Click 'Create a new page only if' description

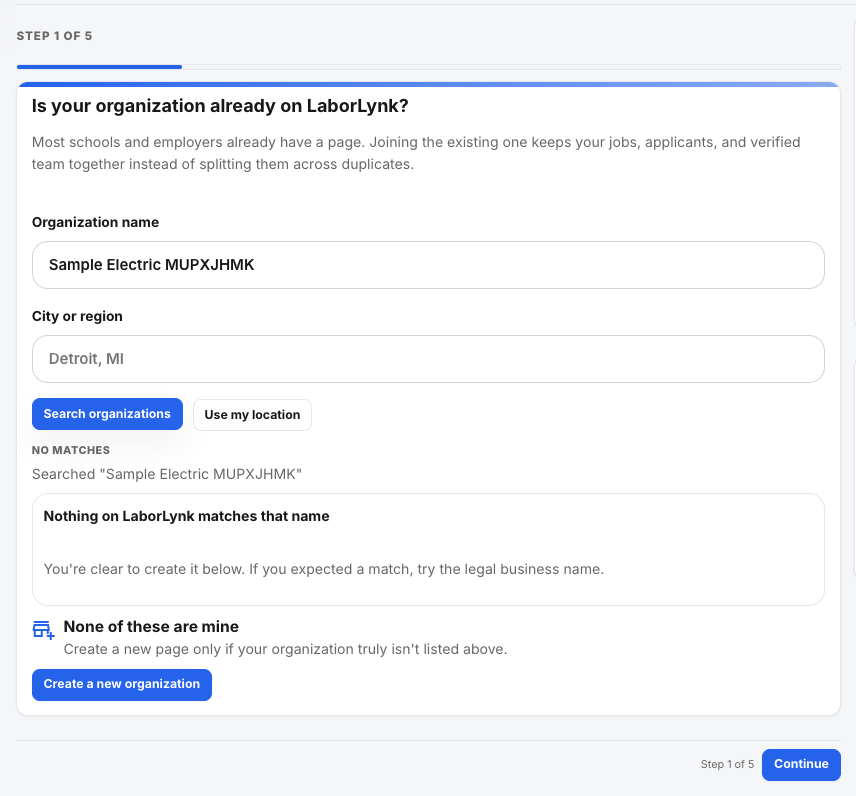286,649
